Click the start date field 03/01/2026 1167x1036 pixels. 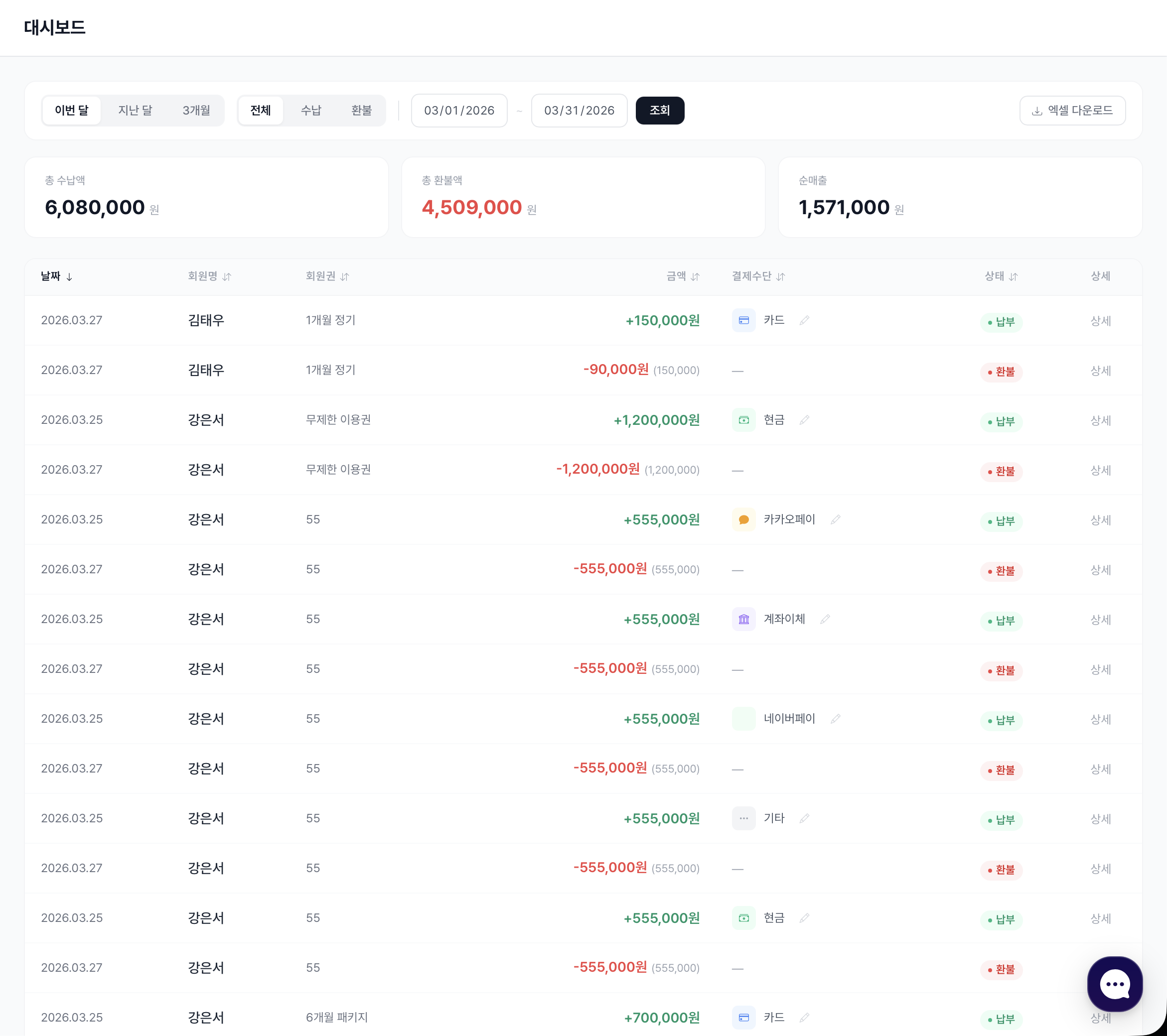(x=459, y=110)
